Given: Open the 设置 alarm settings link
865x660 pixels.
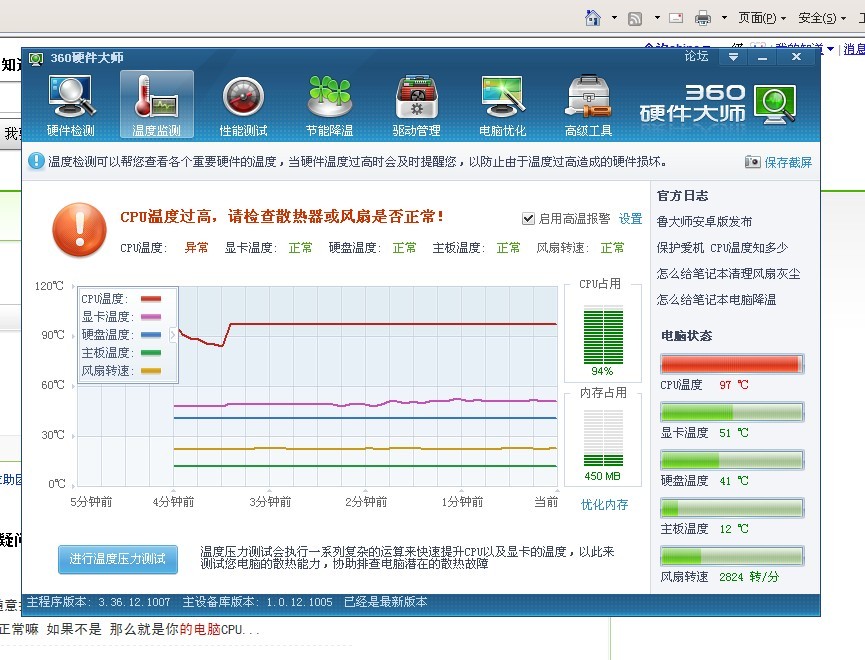Looking at the screenshot, I should (630, 219).
